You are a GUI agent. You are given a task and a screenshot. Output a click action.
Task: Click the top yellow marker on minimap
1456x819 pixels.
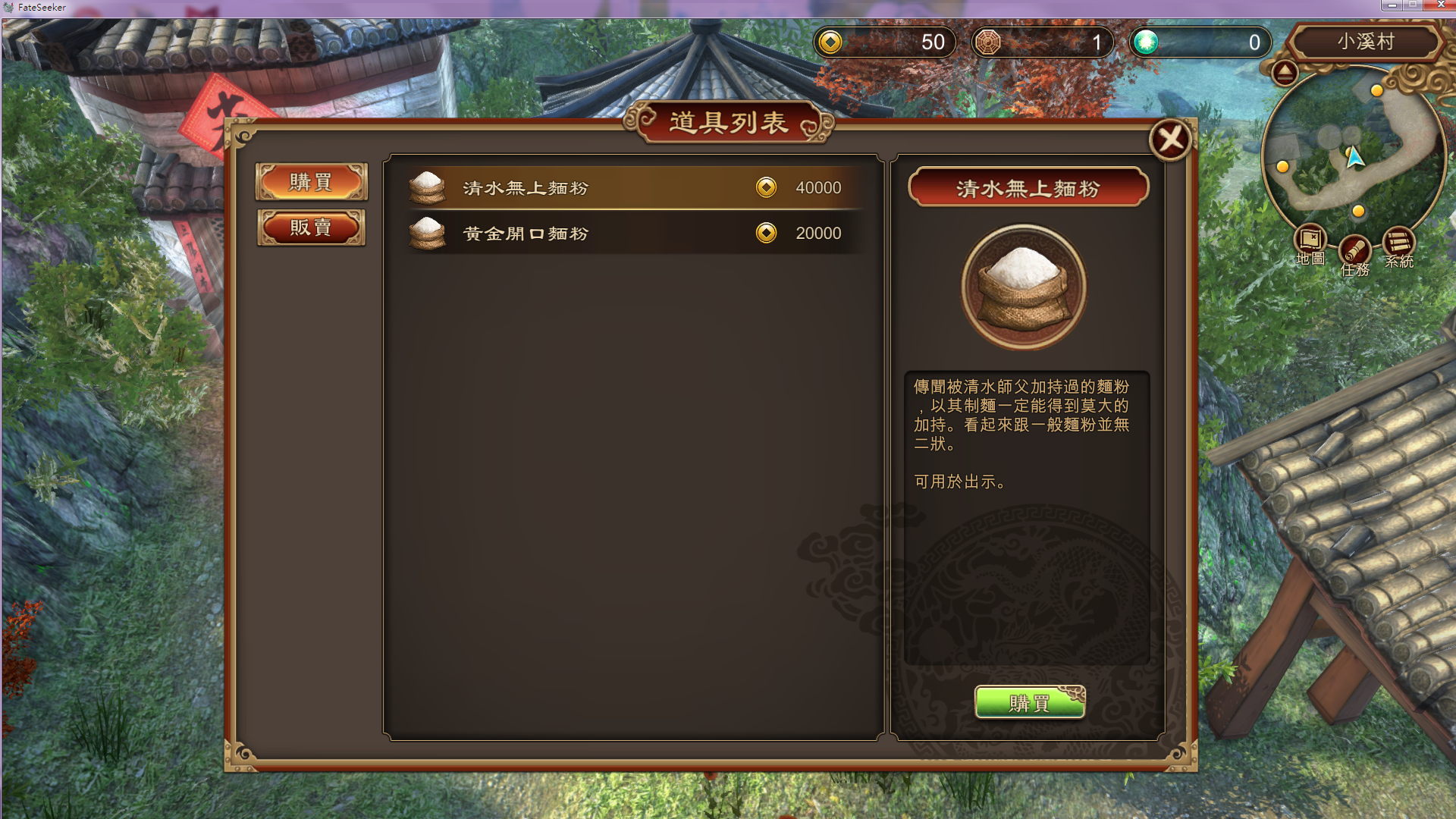click(1376, 90)
